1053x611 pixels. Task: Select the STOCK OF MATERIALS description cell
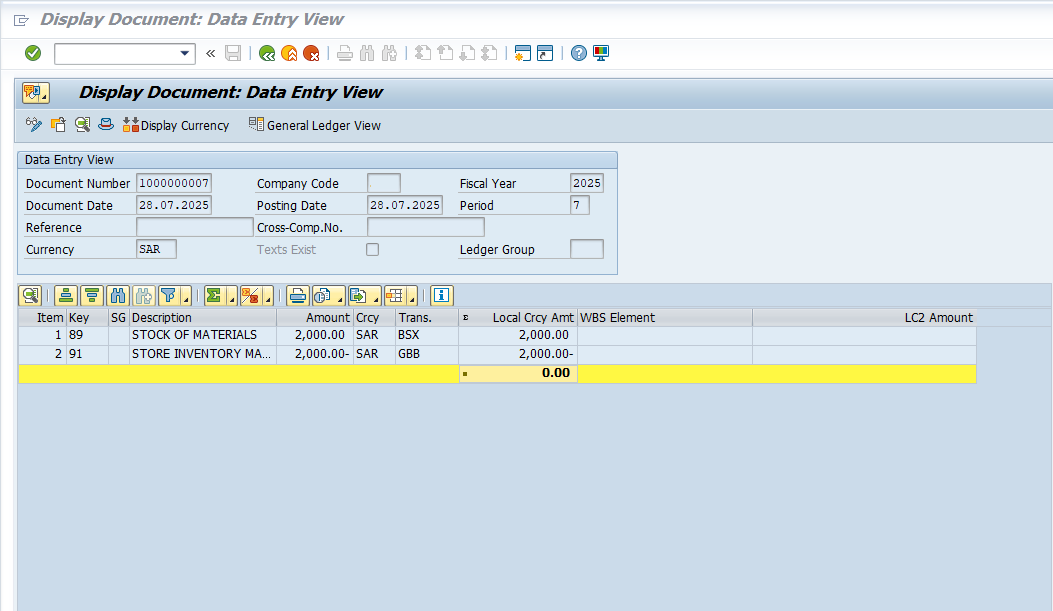coord(202,335)
